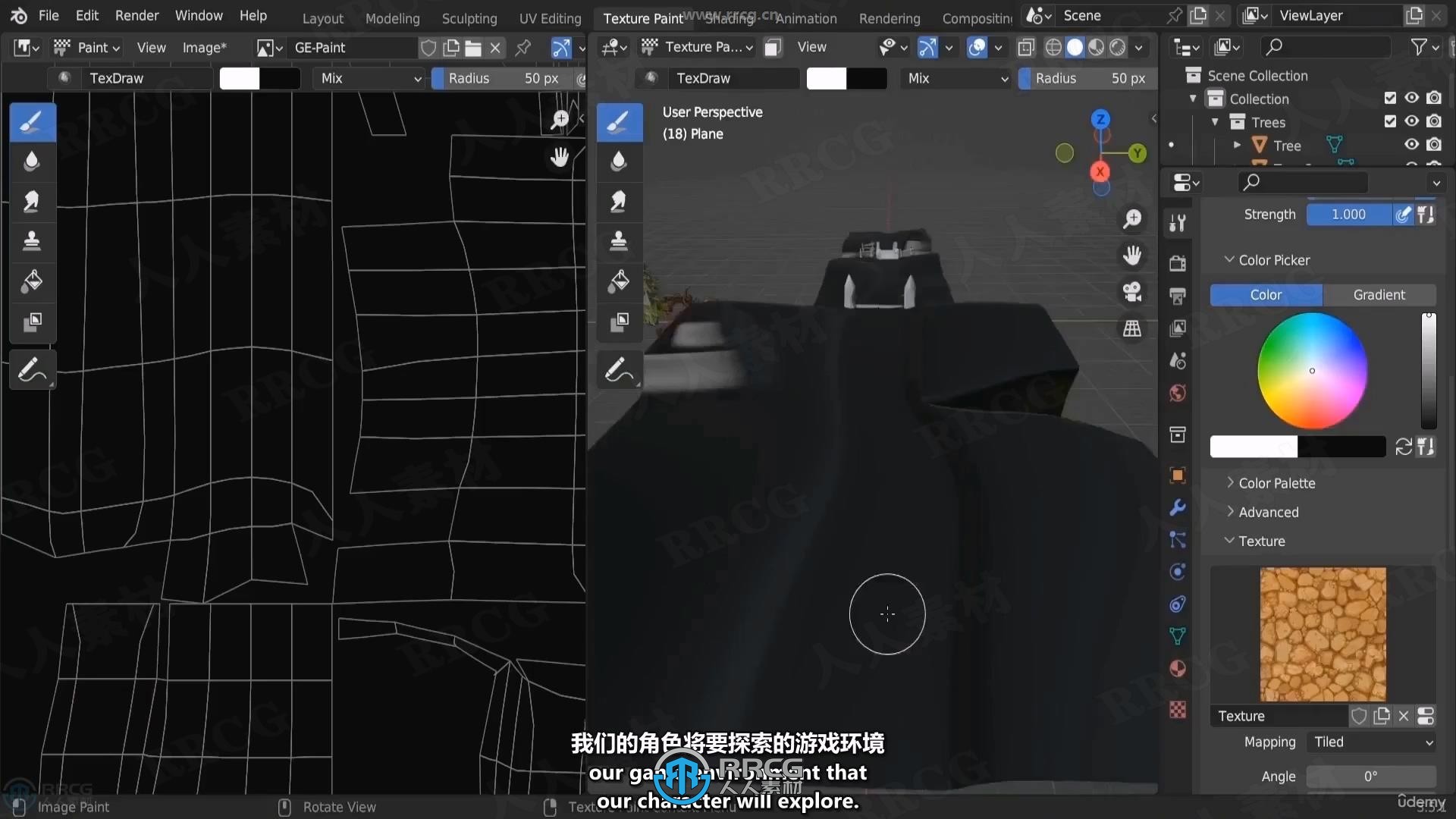Toggle Collection exclude checkbox in outliner
This screenshot has width=1456, height=819.
pyautogui.click(x=1390, y=98)
